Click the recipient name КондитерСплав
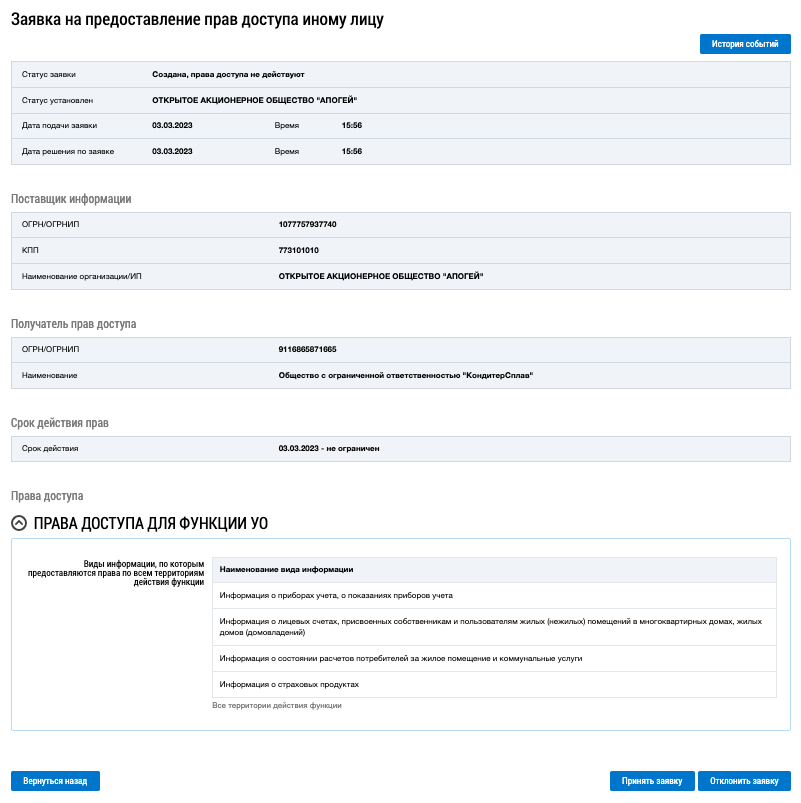 pyautogui.click(x=405, y=375)
